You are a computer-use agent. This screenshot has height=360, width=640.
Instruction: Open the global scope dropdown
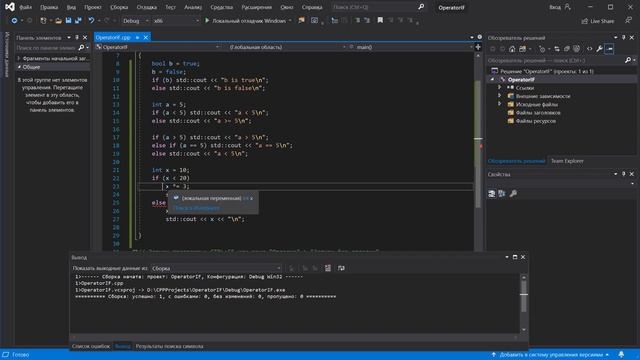pos(285,47)
